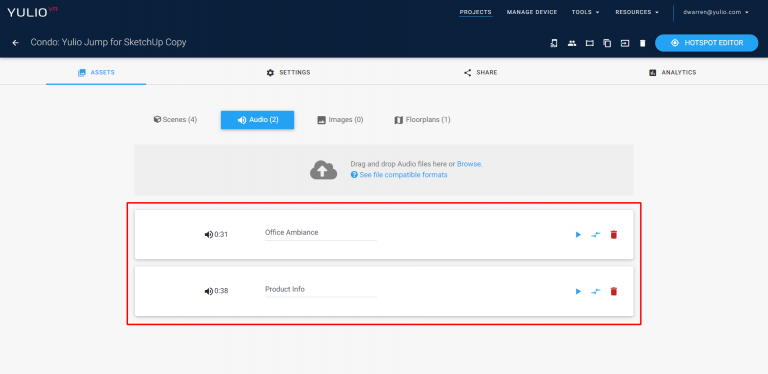
Task: Open the Settings tab
Action: tap(288, 72)
